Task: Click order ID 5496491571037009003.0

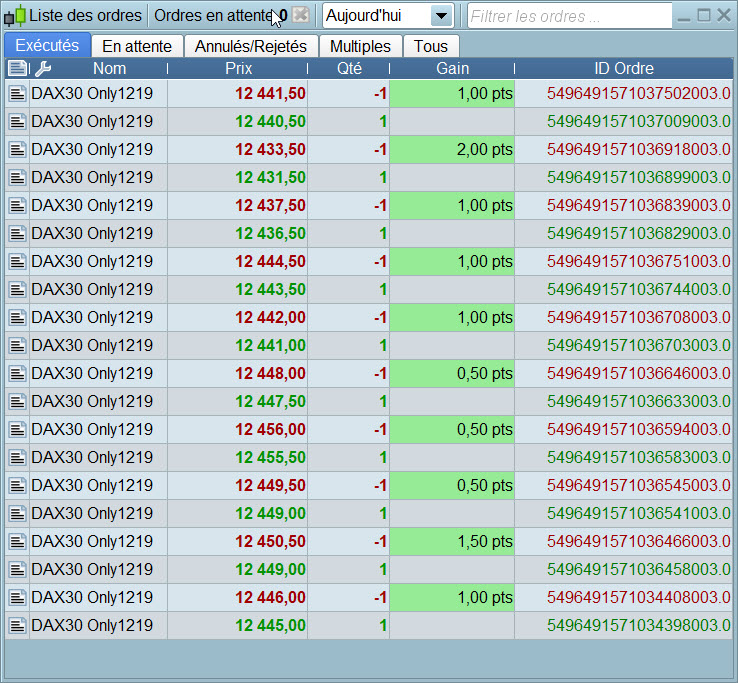Action: pos(638,121)
